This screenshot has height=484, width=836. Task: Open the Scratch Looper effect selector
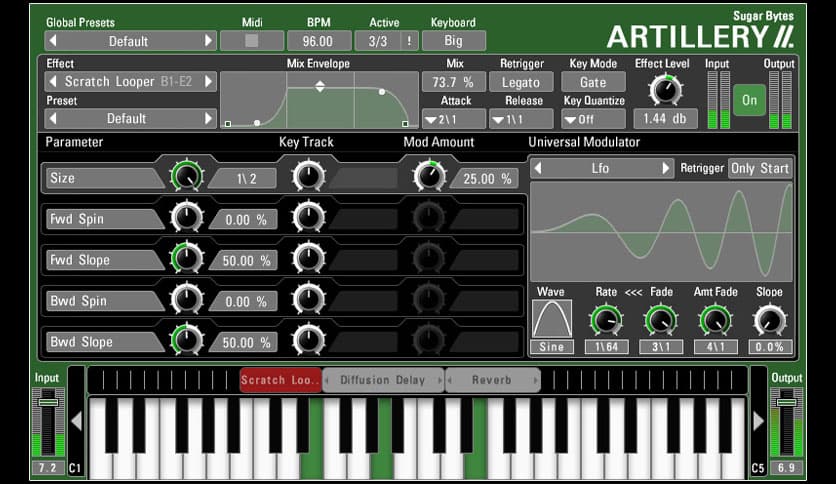pyautogui.click(x=130, y=82)
